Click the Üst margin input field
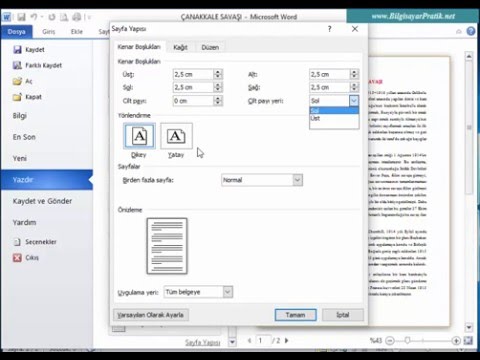This screenshot has width=480, height=360. tap(193, 74)
